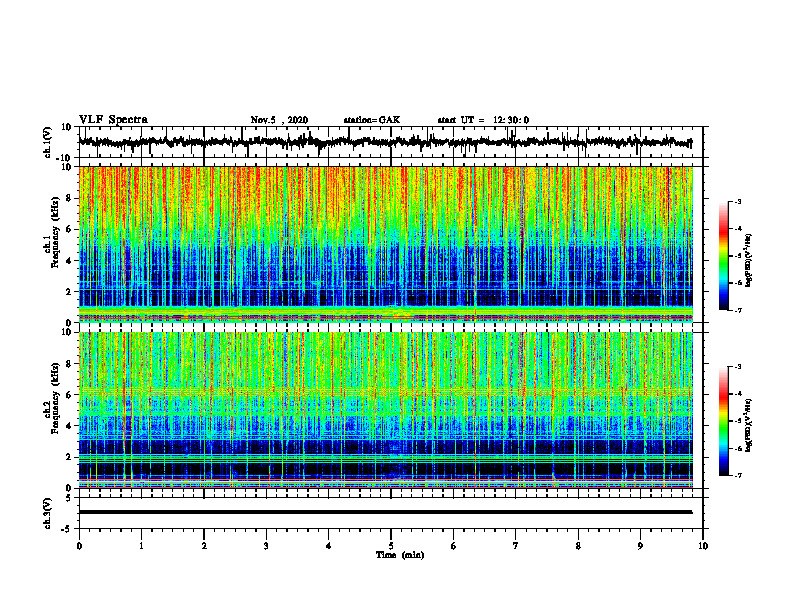792x612 pixels.
Task: Click the "6" kHz tick of ch.2 spectrogram
Action: pos(69,395)
